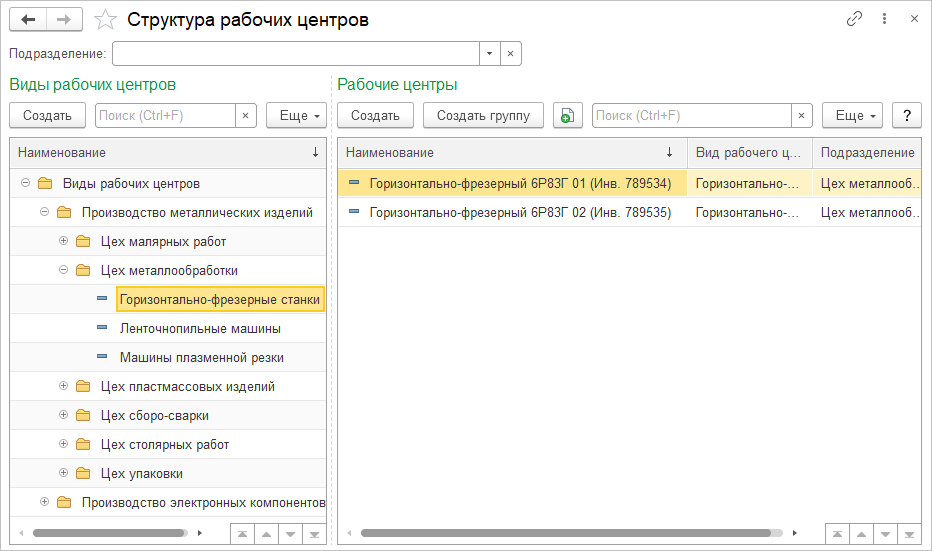Add the form to favorites with the star
The height and width of the screenshot is (551, 932).
pyautogui.click(x=104, y=19)
